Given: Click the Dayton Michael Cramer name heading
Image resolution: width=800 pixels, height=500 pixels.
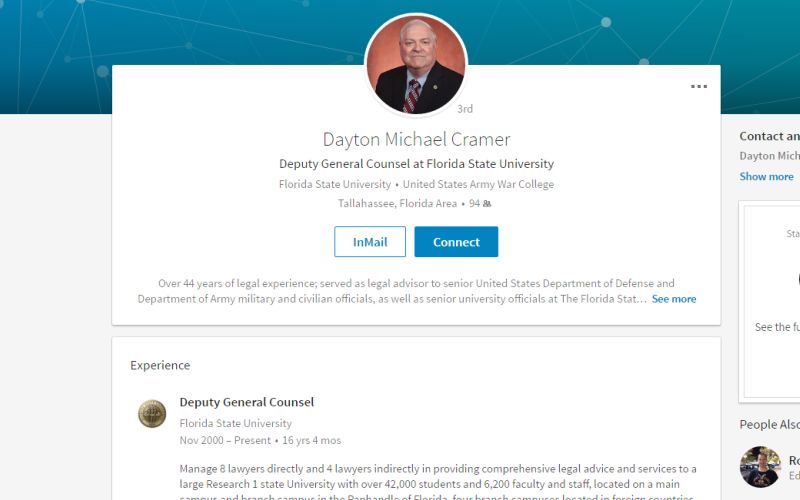Looking at the screenshot, I should [416, 139].
